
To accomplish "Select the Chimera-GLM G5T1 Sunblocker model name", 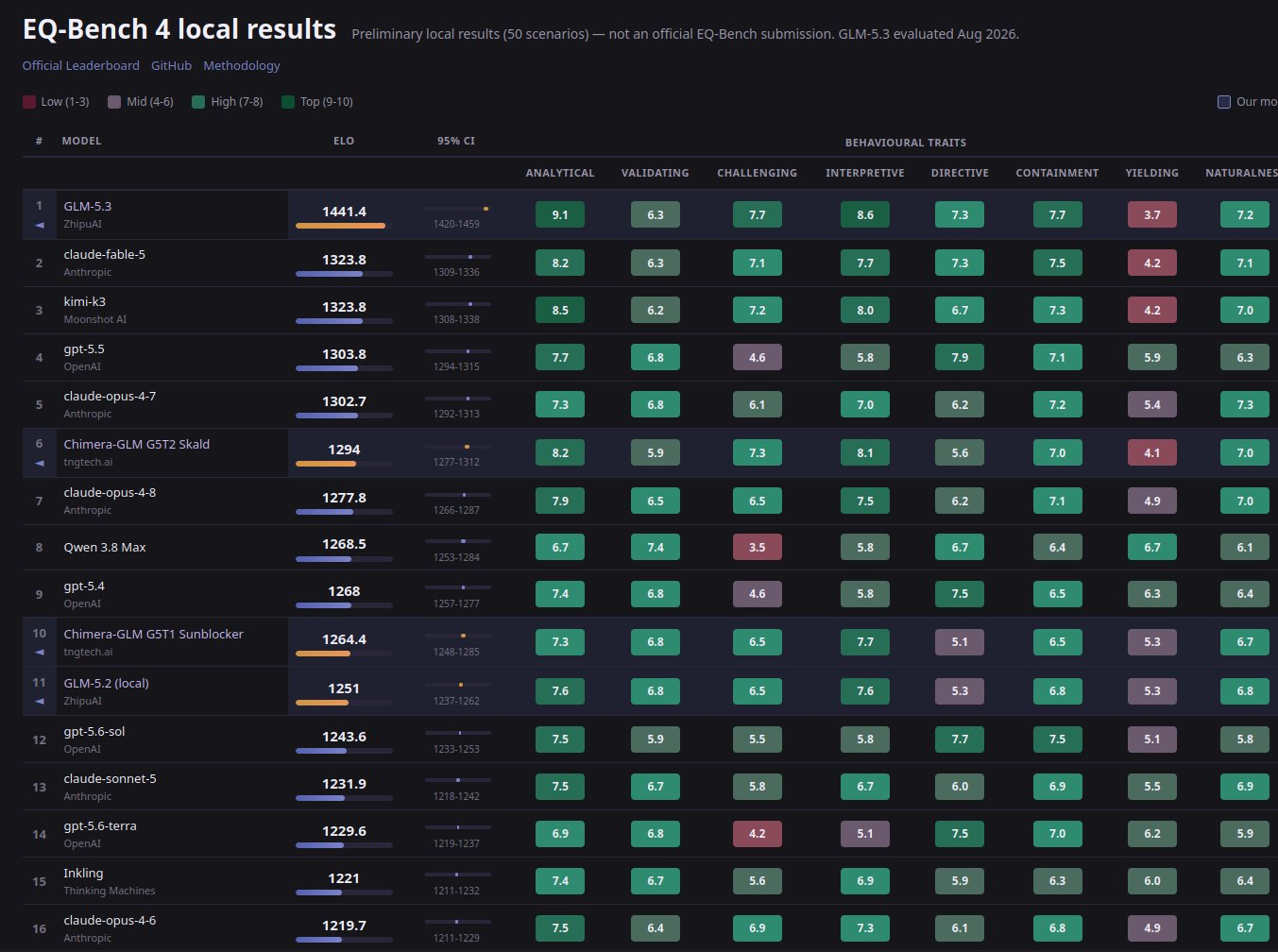I will (x=154, y=635).
